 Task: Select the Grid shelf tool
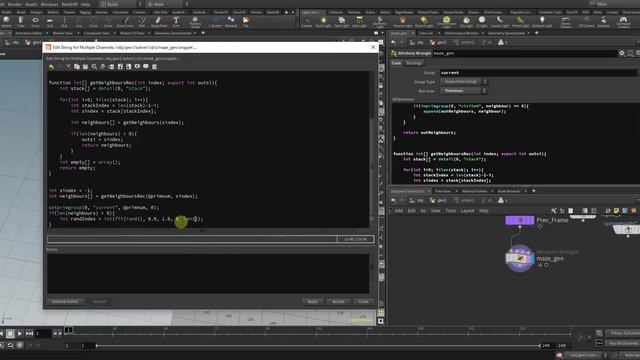pos(50,21)
